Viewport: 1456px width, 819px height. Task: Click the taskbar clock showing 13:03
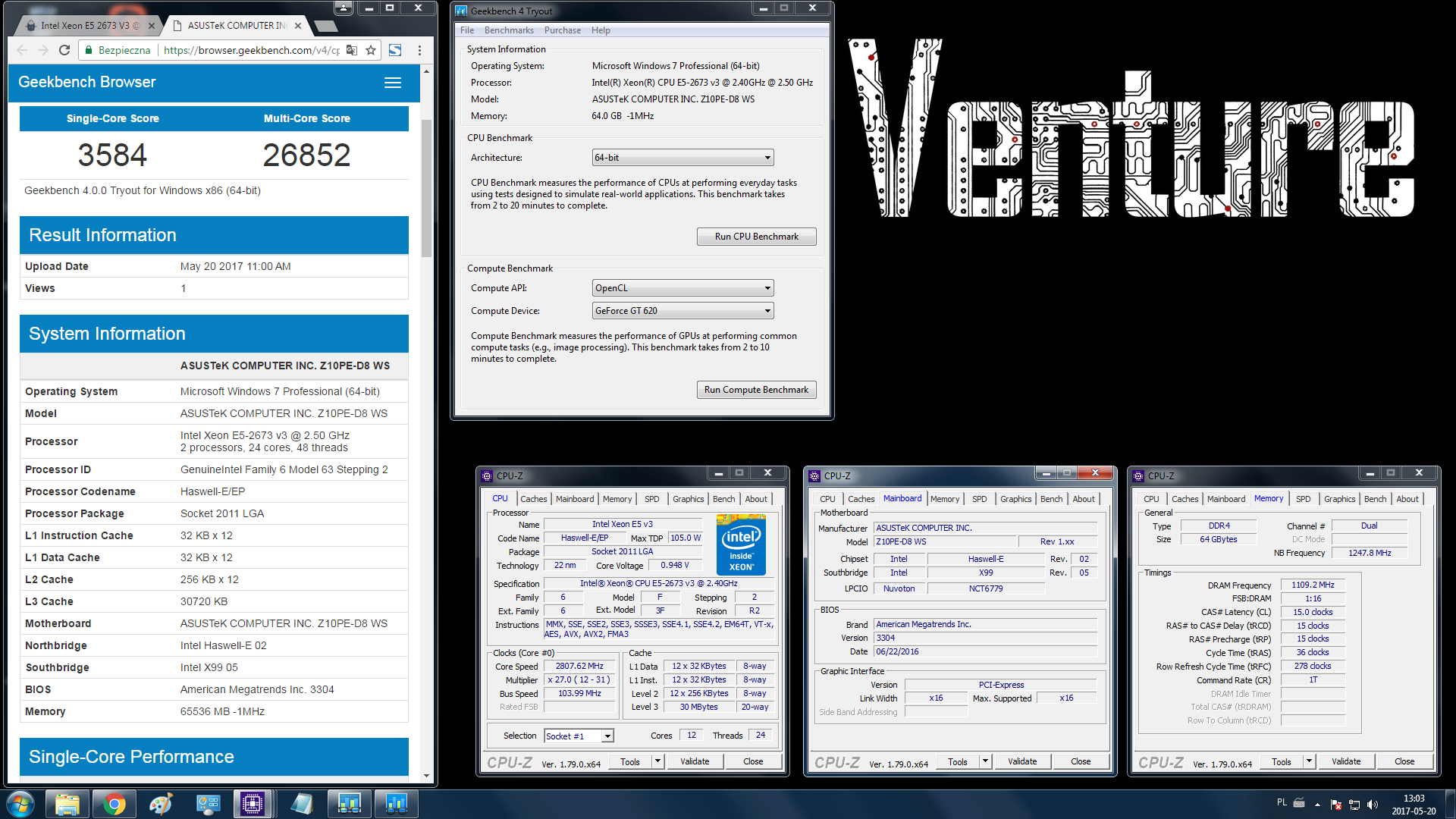coord(1414,805)
